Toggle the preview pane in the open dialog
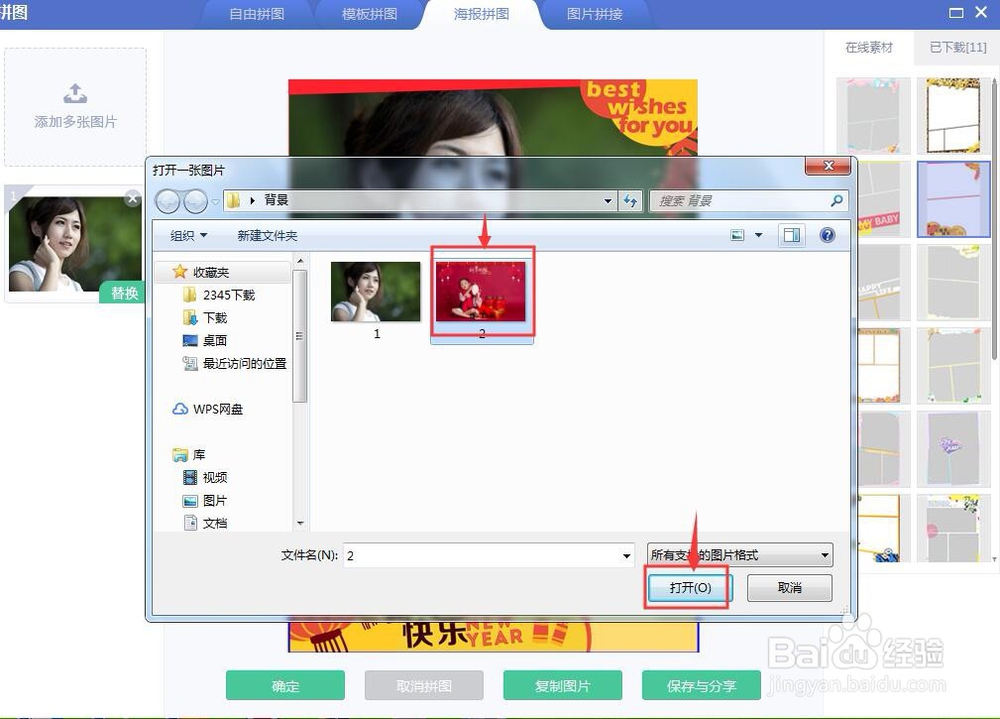 click(791, 235)
